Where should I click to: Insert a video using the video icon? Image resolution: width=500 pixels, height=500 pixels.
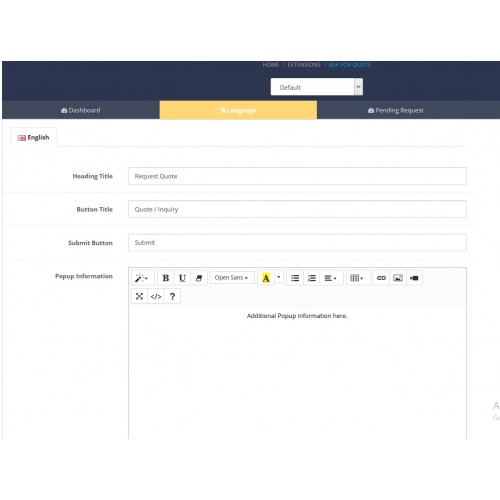click(x=414, y=278)
